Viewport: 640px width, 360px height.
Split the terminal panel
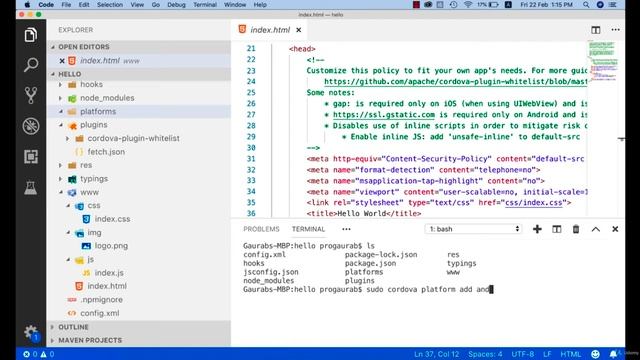556,229
